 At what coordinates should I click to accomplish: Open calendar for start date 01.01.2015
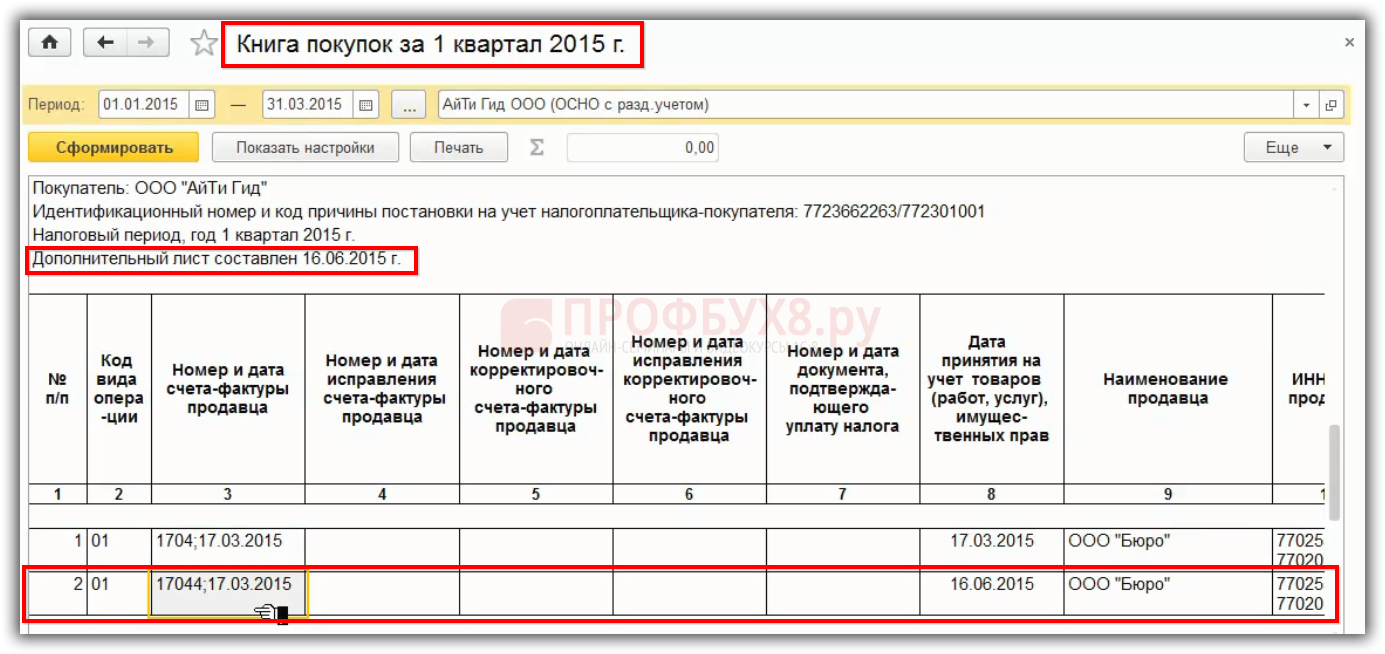(201, 105)
